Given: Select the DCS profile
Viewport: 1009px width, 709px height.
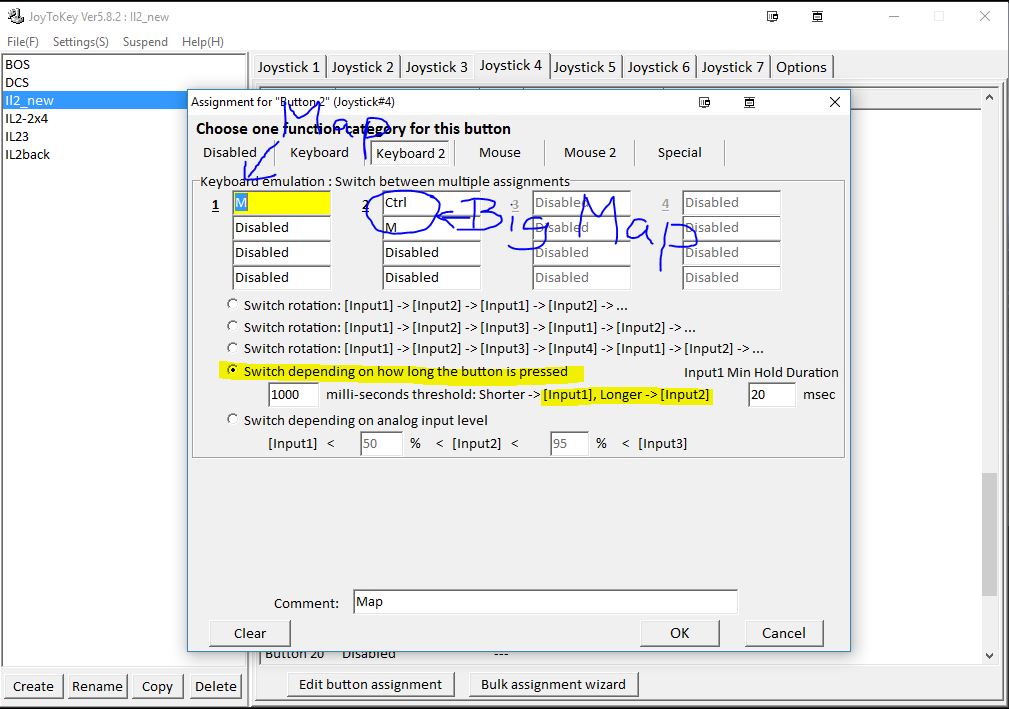Looking at the screenshot, I should pyautogui.click(x=124, y=82).
